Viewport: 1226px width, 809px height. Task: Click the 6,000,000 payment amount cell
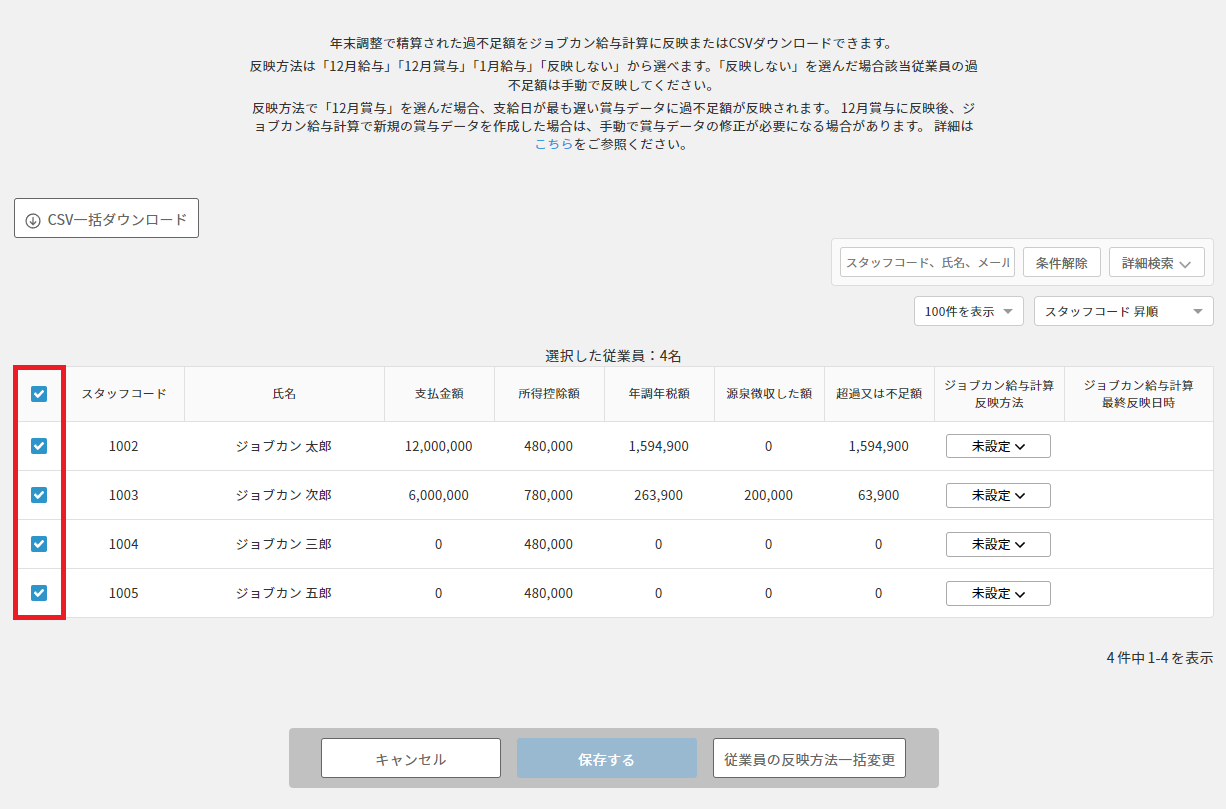click(439, 495)
